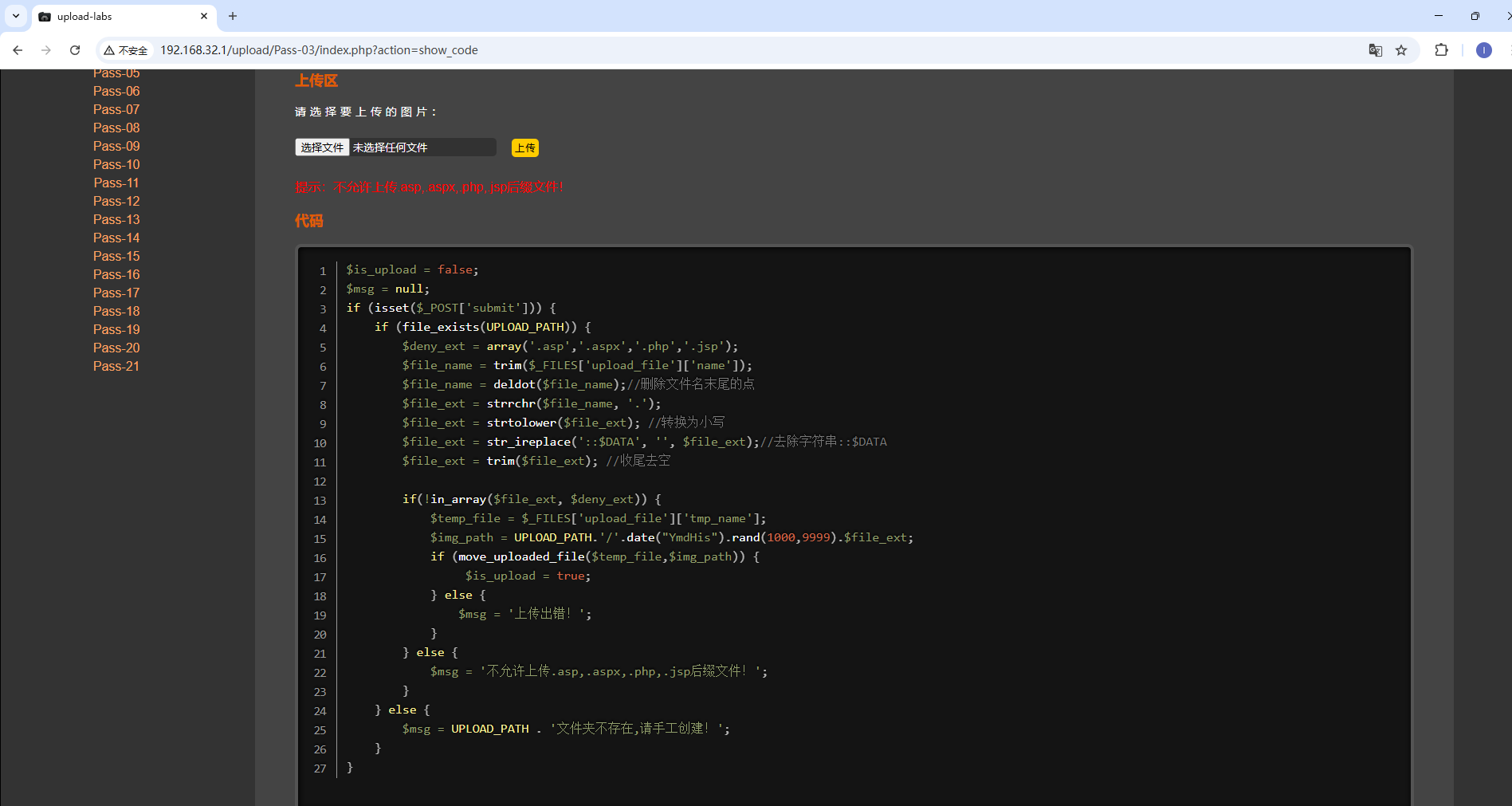
Task: Click the 未选择任何文件 status text
Action: 391,147
